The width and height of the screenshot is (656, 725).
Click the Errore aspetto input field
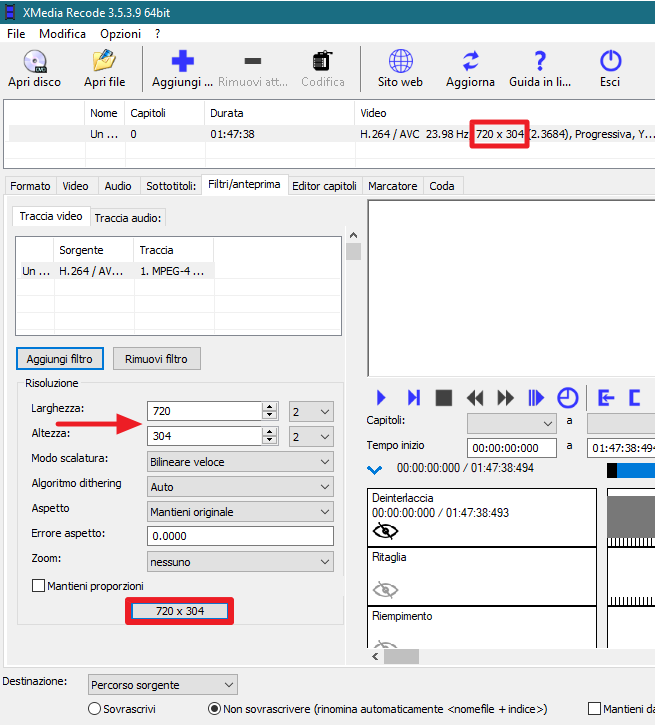pyautogui.click(x=240, y=536)
